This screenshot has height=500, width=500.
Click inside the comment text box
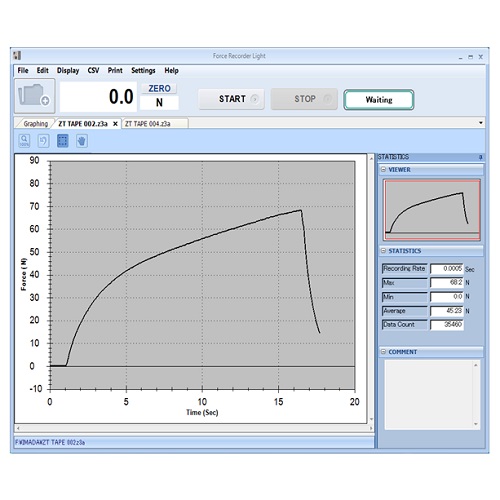429,394
